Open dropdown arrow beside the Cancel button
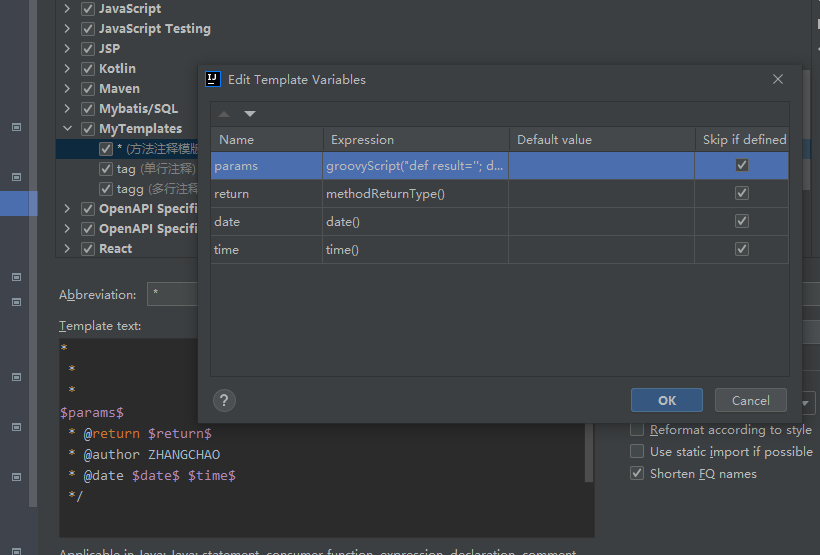The image size is (820, 555). click(805, 403)
